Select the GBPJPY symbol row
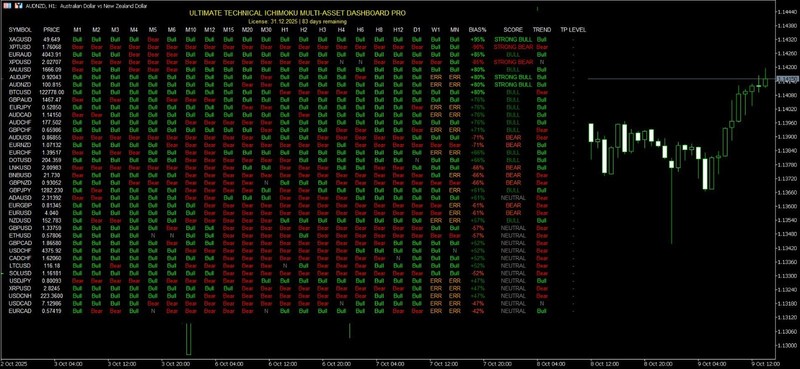 click(20, 190)
